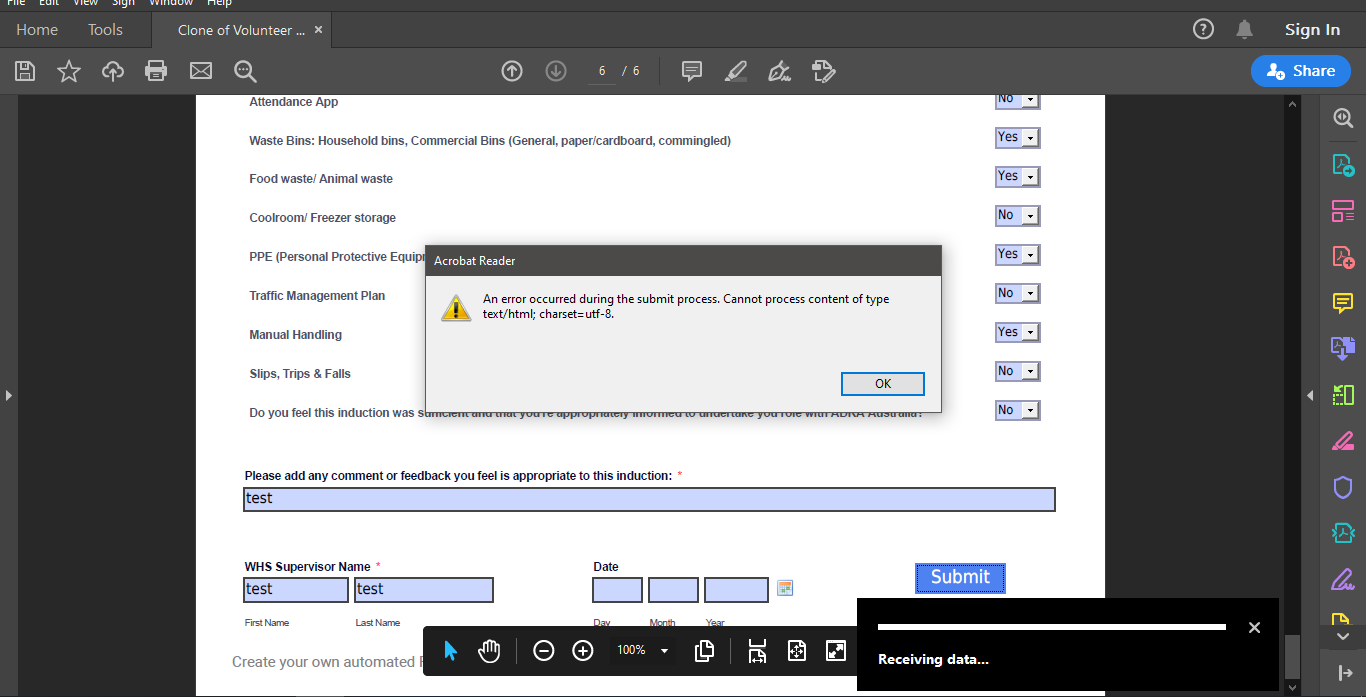Open the calendar date picker
The height and width of the screenshot is (697, 1366).
785,588
